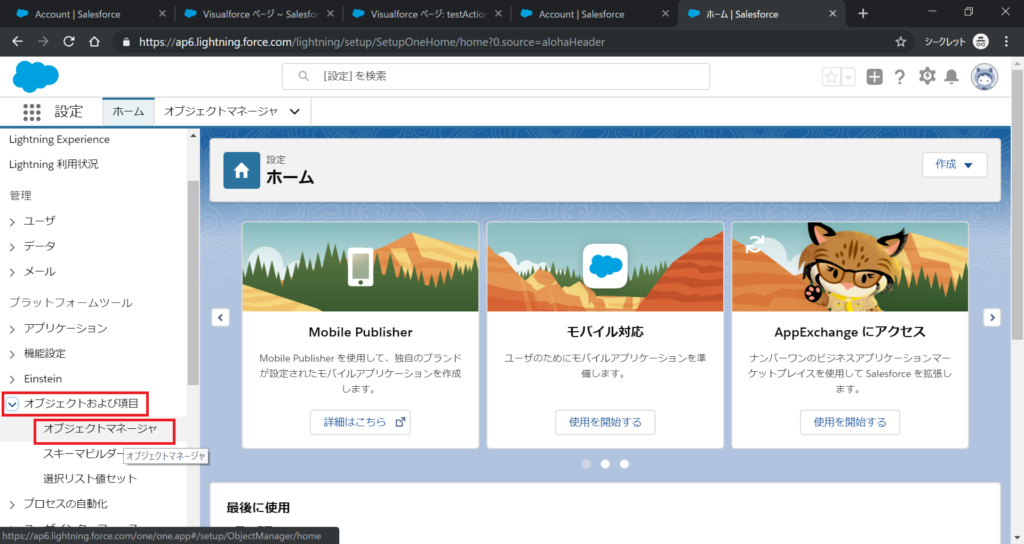The image size is (1024, 544).
Task: Click the Favorites star icon
Action: point(831,77)
